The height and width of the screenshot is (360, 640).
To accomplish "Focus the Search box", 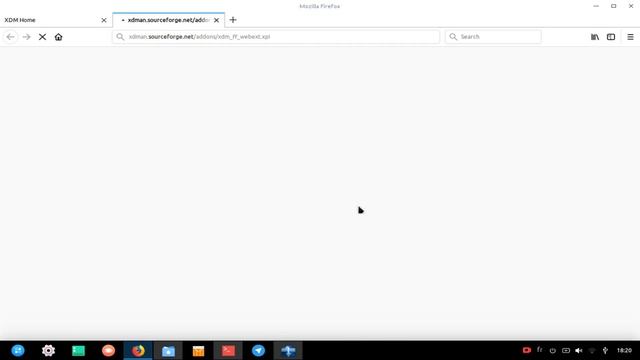I will pos(493,37).
